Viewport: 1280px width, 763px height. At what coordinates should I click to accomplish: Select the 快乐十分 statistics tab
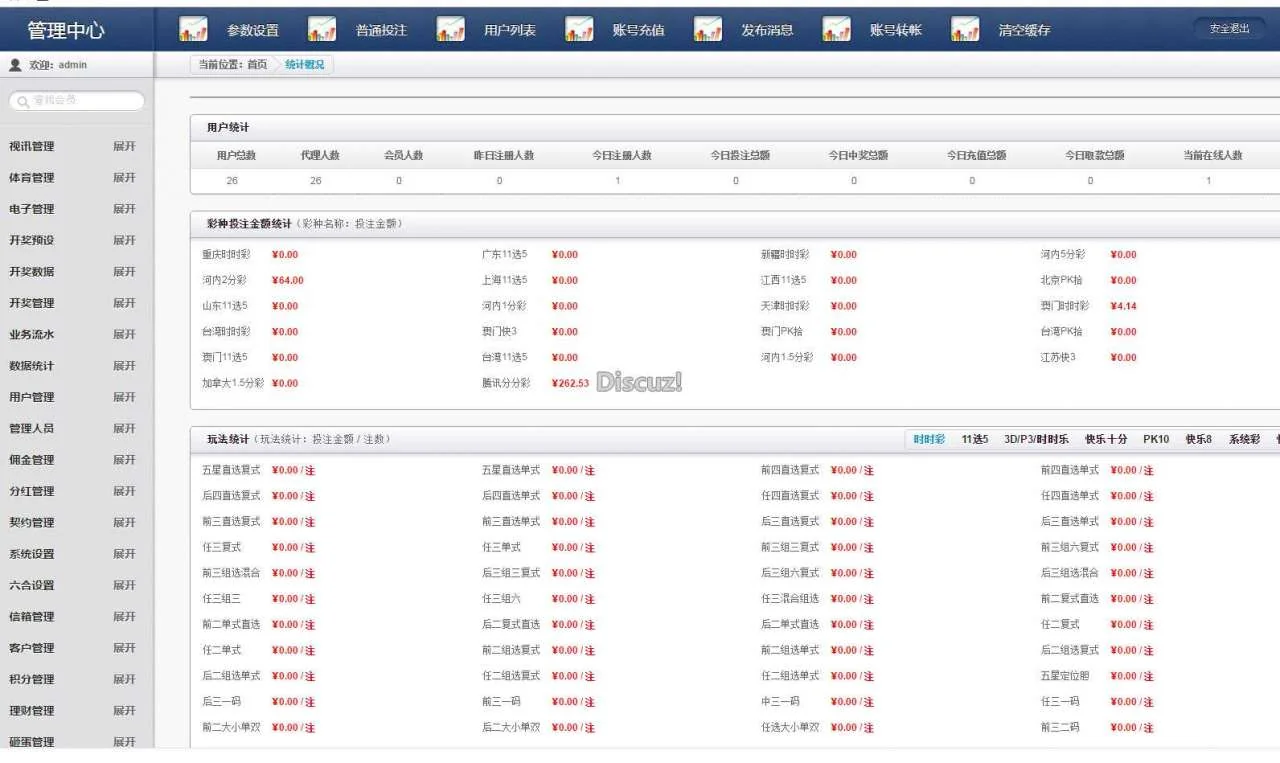click(x=1106, y=439)
